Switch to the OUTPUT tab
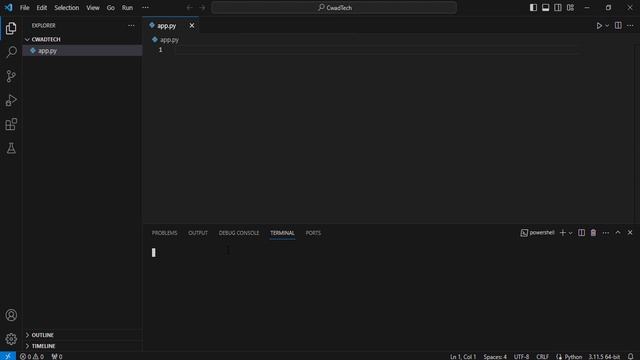640x360 pixels. click(198, 233)
